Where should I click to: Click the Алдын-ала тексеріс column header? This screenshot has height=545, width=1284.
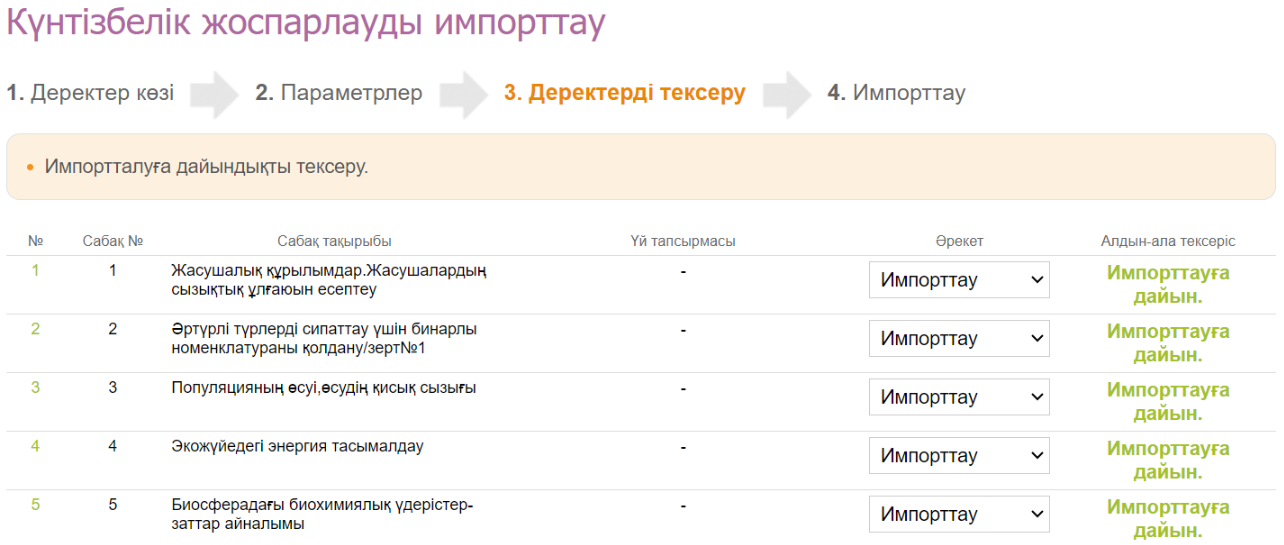(x=1168, y=241)
